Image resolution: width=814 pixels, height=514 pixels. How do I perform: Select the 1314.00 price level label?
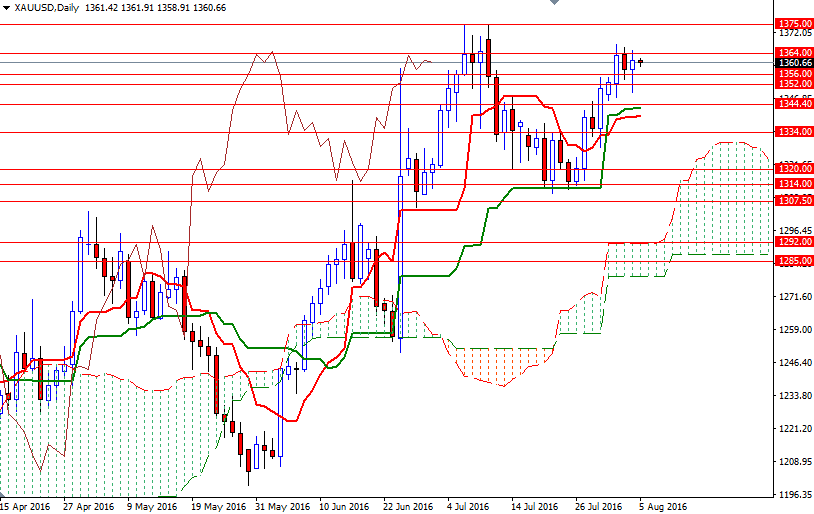[794, 184]
